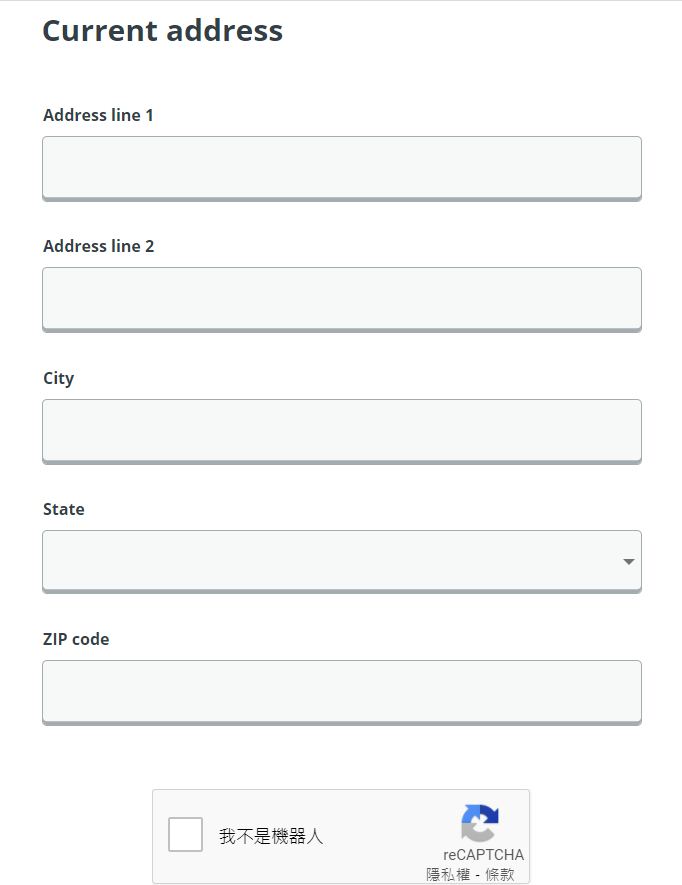
Task: Show the list of states
Action: point(342,562)
